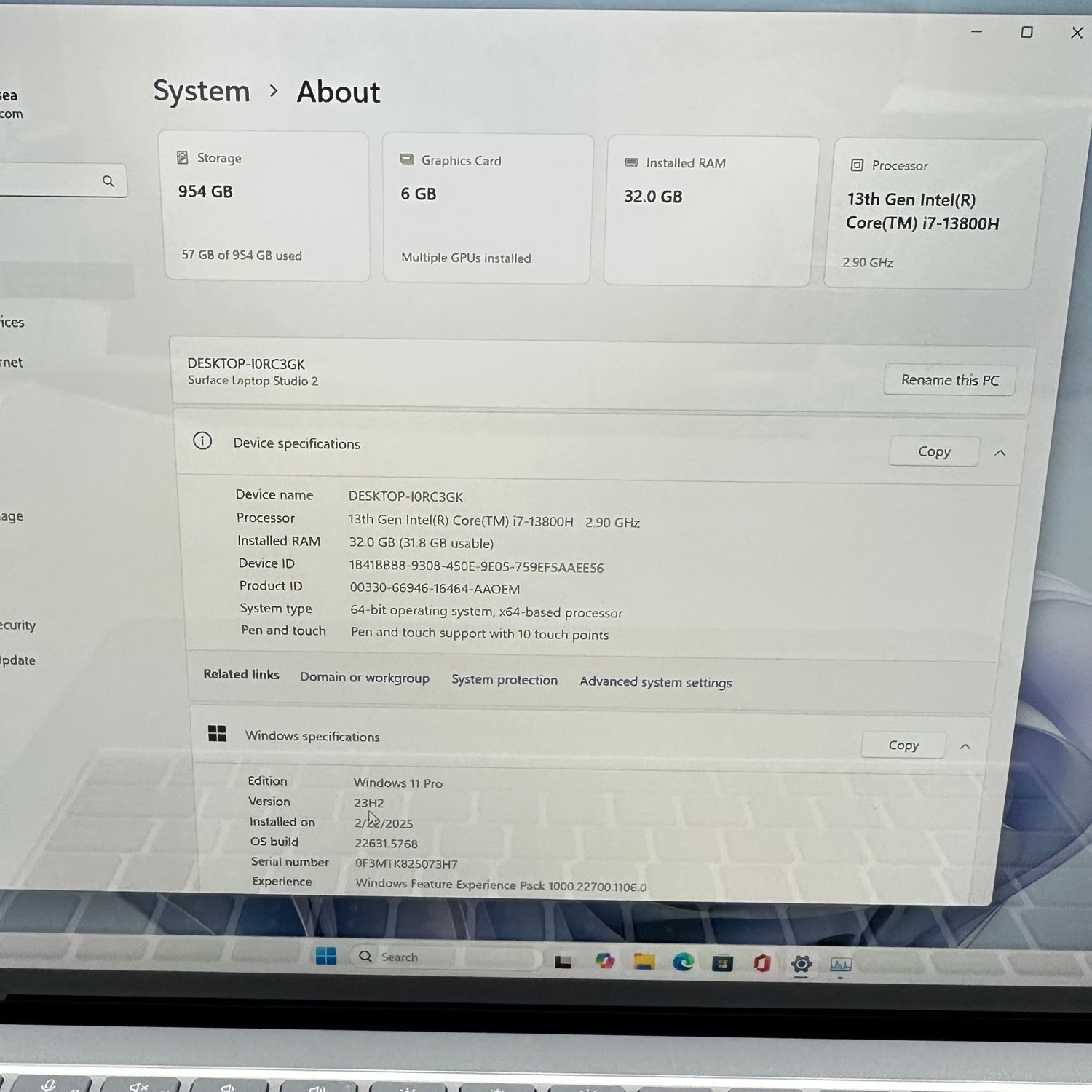Select the 954 GB storage value

(205, 191)
